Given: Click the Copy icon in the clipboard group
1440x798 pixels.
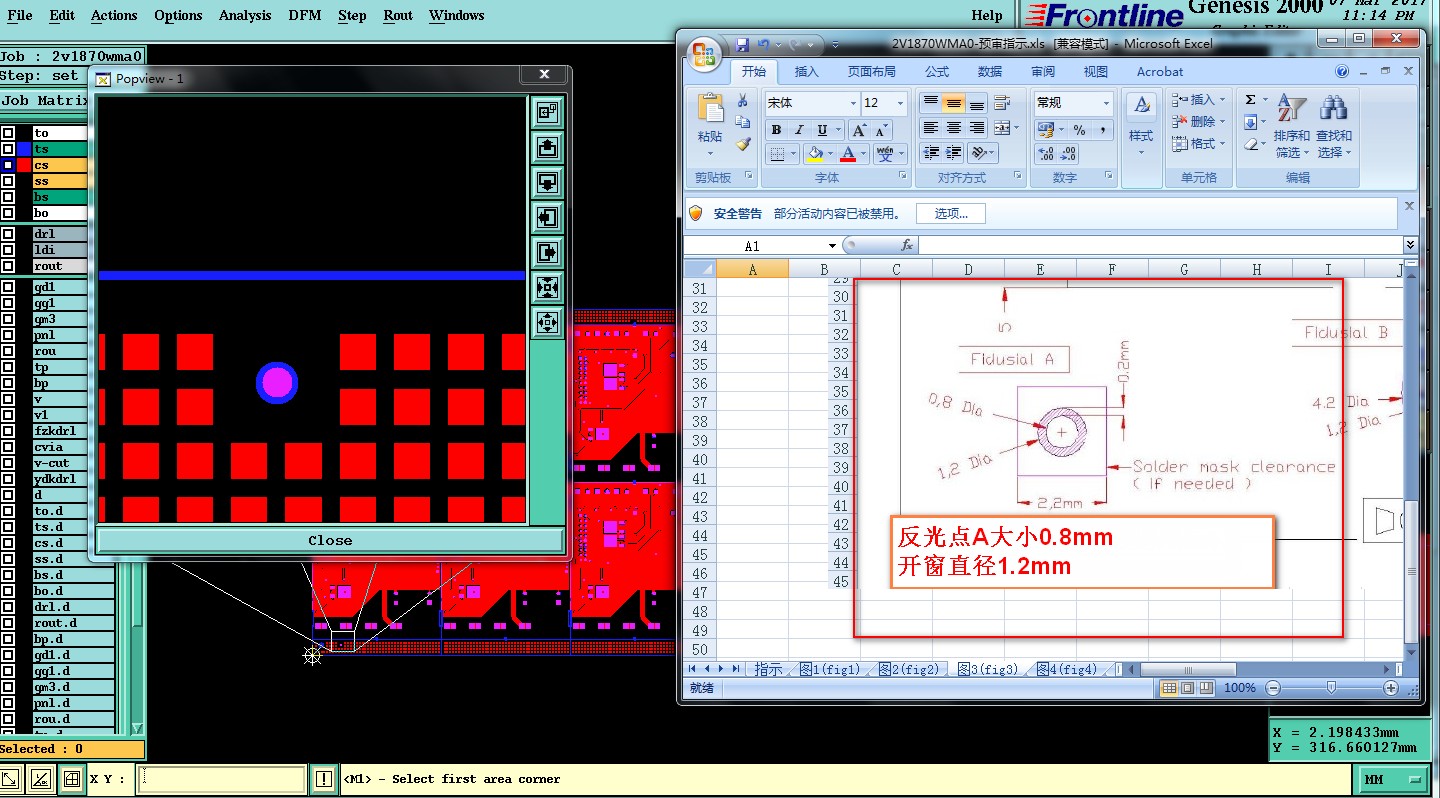Looking at the screenshot, I should (x=742, y=122).
